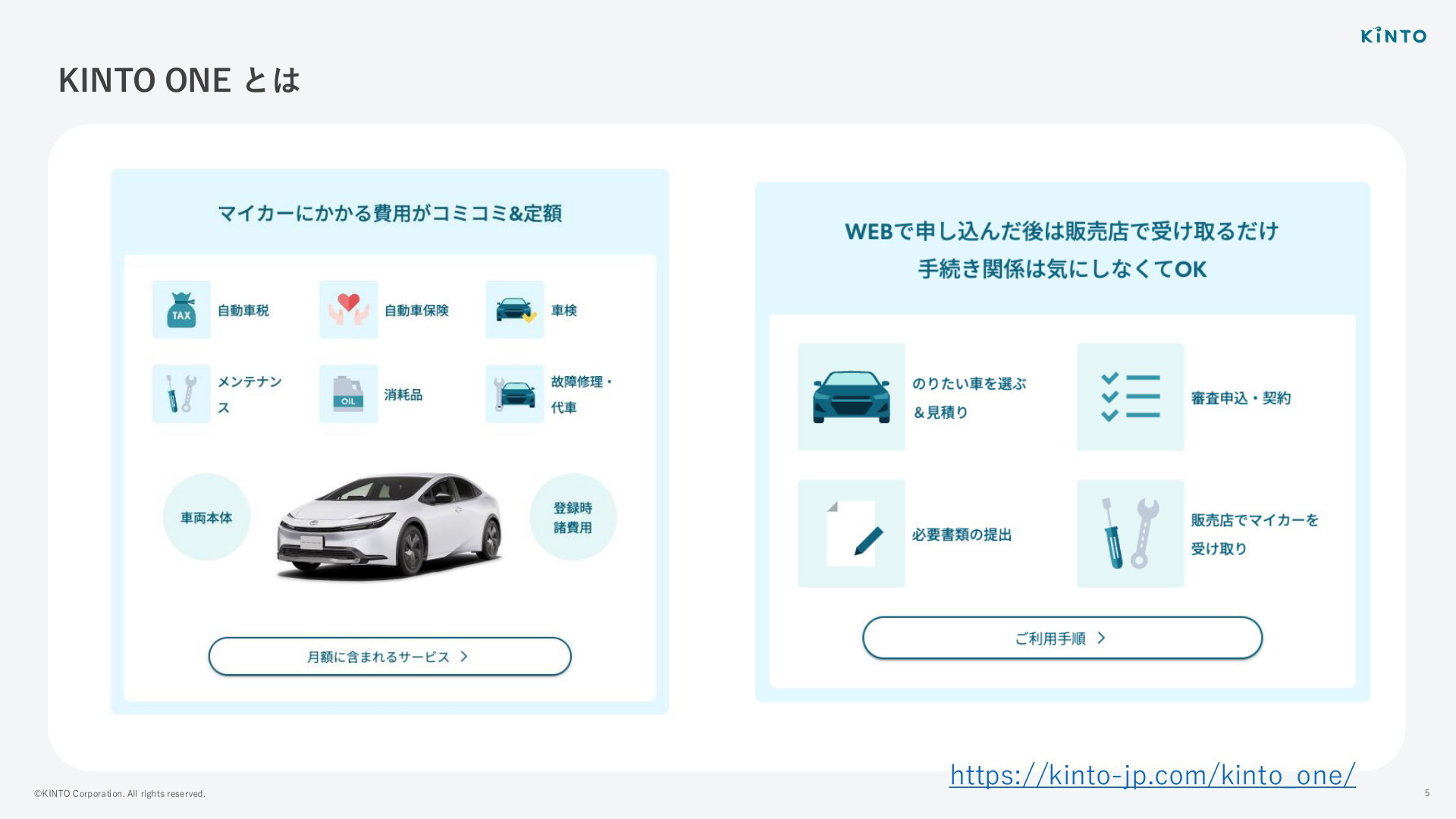
Task: Click the white Prius car image
Action: (x=390, y=526)
